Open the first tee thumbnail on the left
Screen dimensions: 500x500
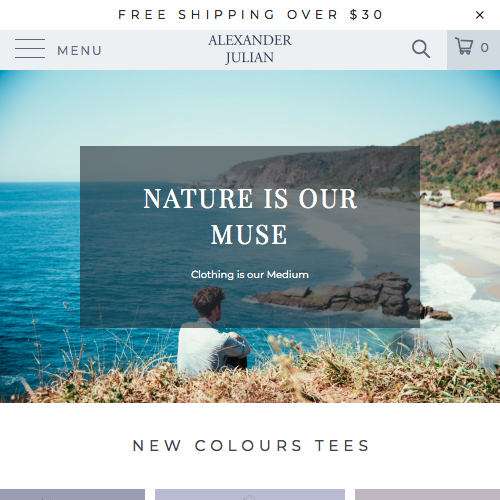(x=72, y=495)
